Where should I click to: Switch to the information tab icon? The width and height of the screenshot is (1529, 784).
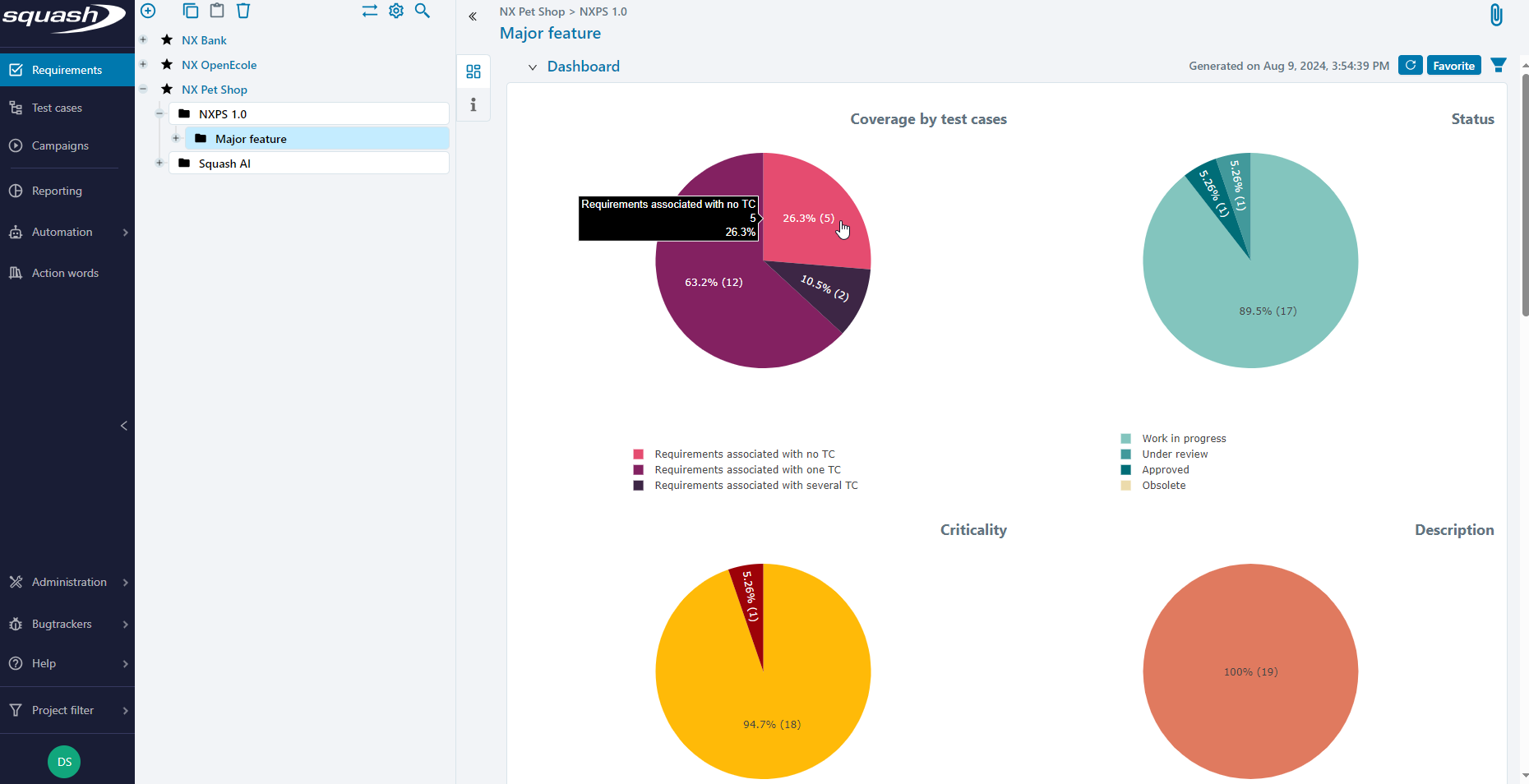coord(473,105)
